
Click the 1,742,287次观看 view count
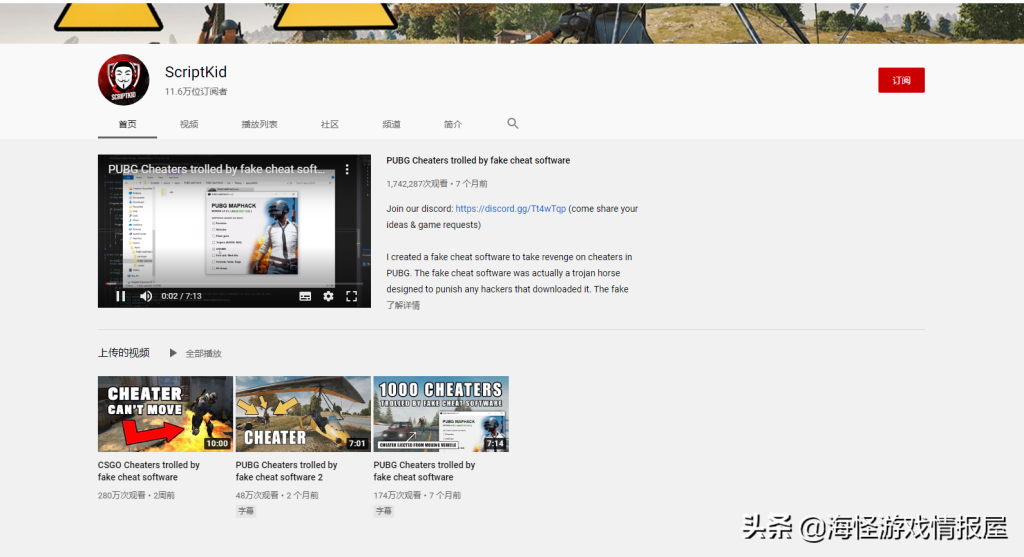[x=417, y=184]
